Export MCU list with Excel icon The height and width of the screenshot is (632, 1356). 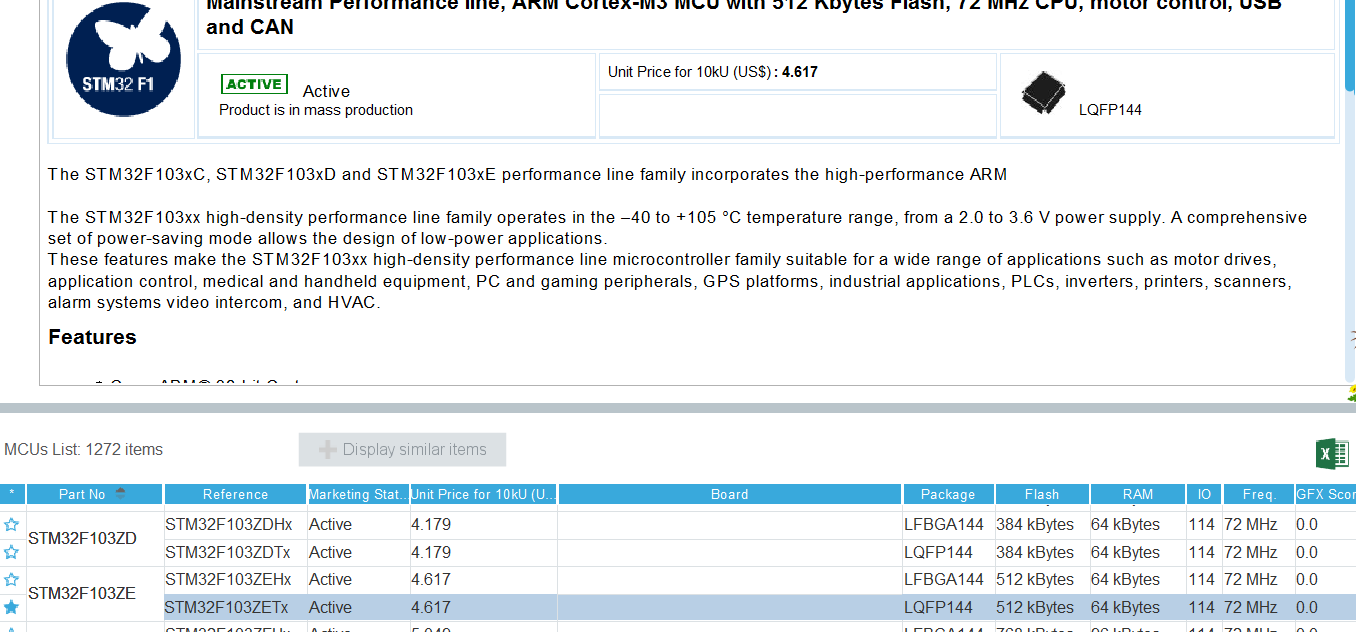point(1332,452)
